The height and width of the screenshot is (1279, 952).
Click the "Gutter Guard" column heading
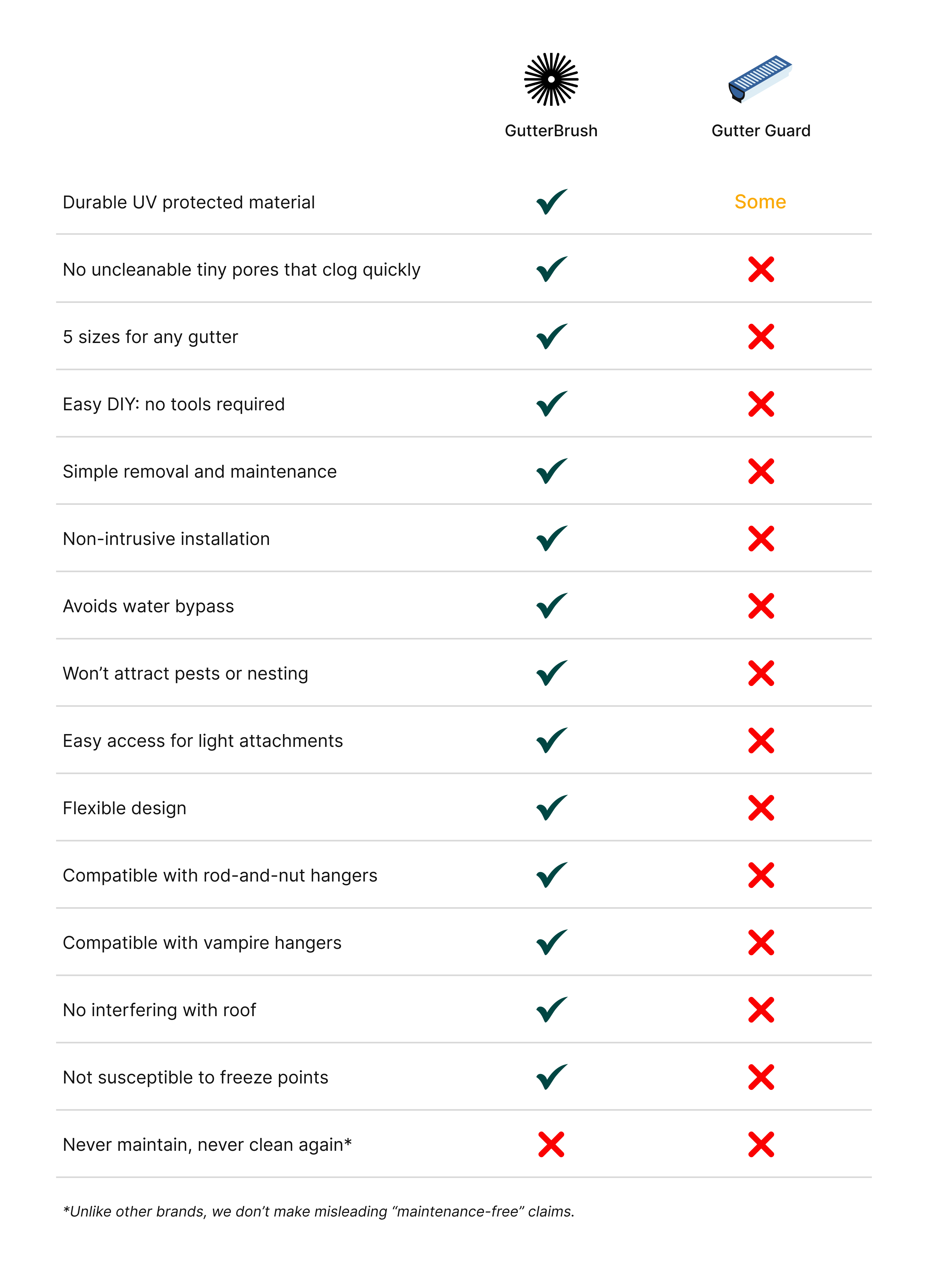click(x=761, y=131)
